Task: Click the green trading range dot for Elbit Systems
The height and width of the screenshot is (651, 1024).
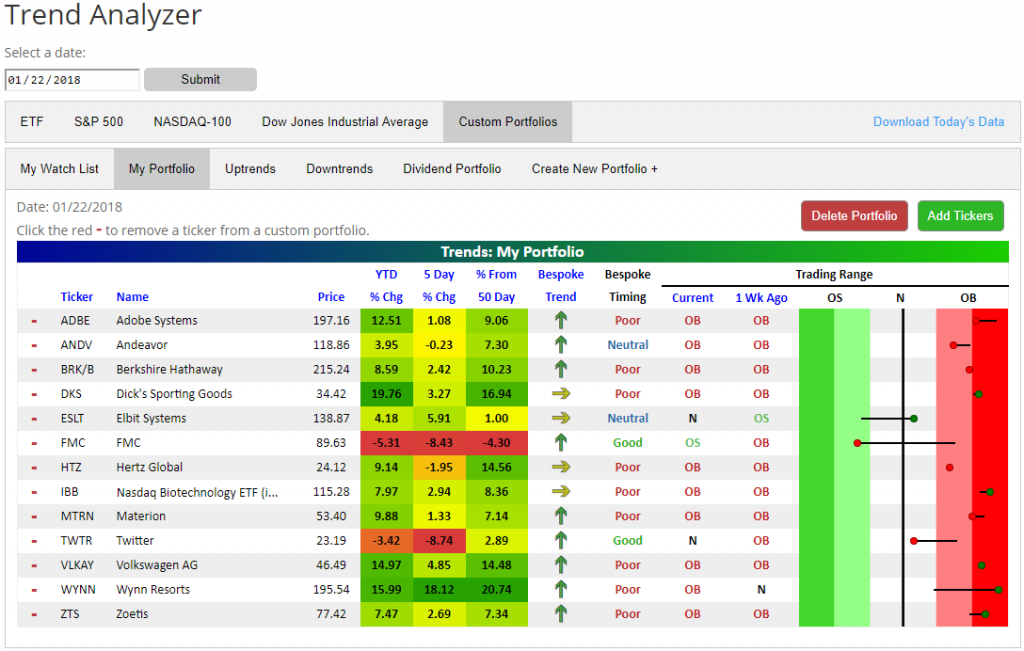Action: point(913,419)
